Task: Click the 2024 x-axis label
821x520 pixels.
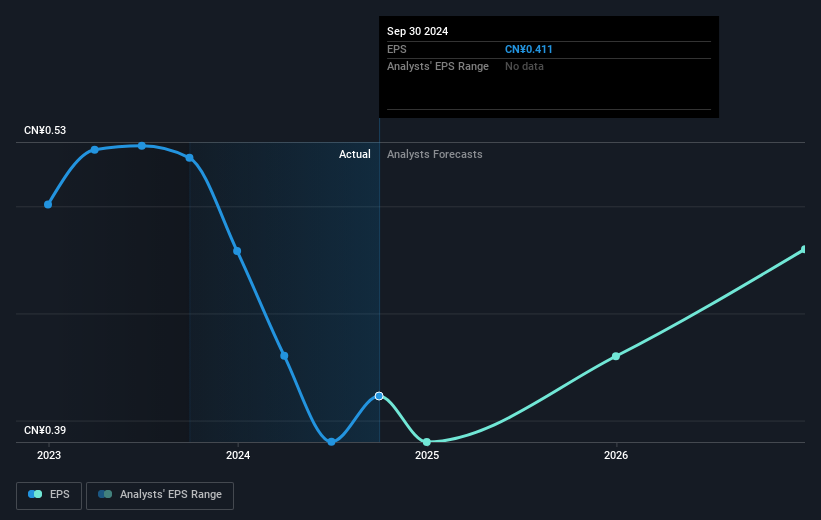Action: (x=238, y=456)
